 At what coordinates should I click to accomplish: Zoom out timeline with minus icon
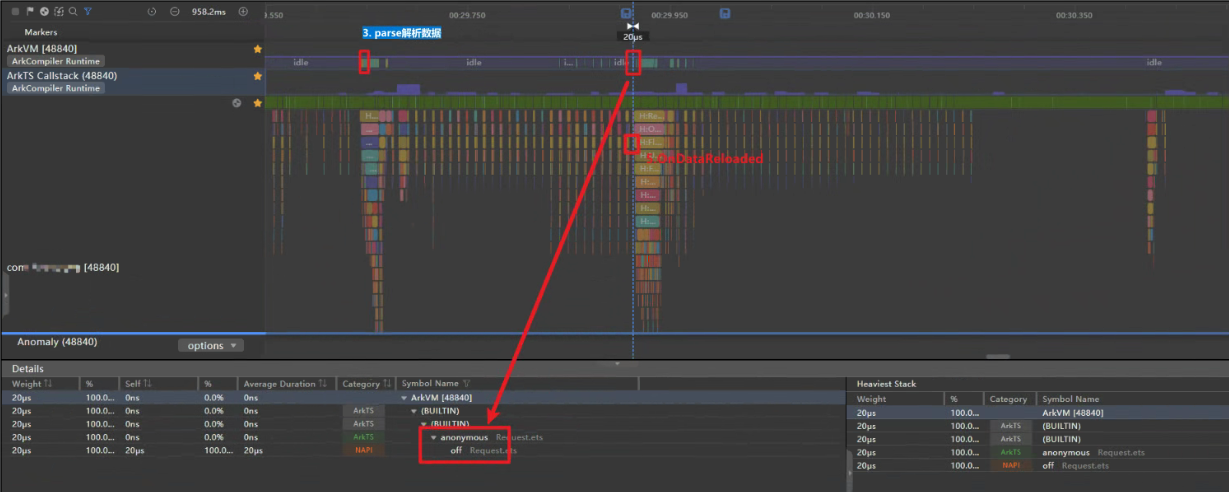[175, 11]
